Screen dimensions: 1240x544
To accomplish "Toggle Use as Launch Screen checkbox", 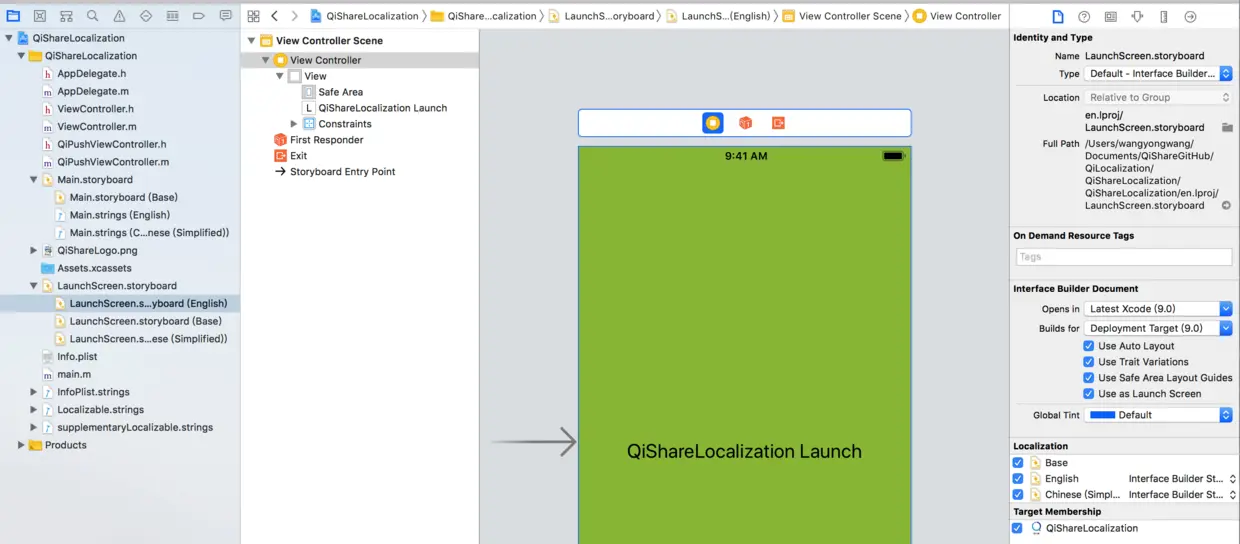I will [1089, 394].
